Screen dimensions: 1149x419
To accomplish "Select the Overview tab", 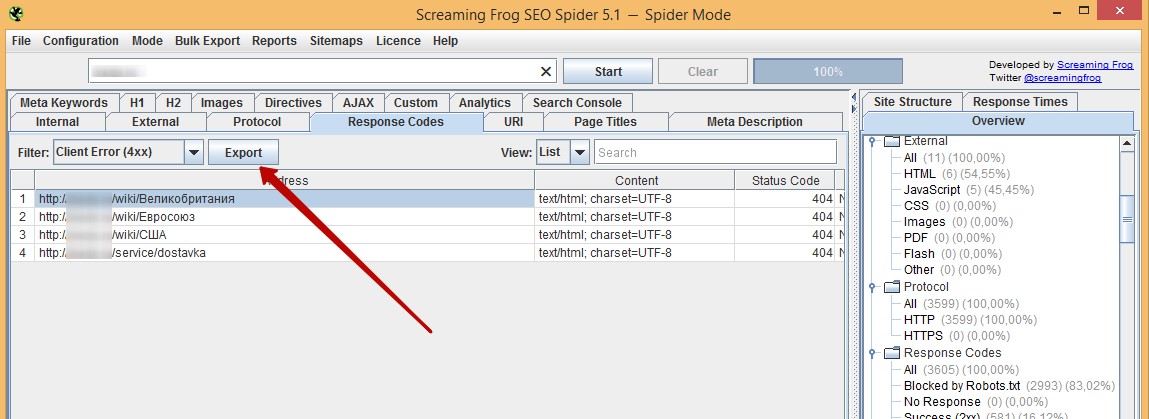I will tap(998, 121).
